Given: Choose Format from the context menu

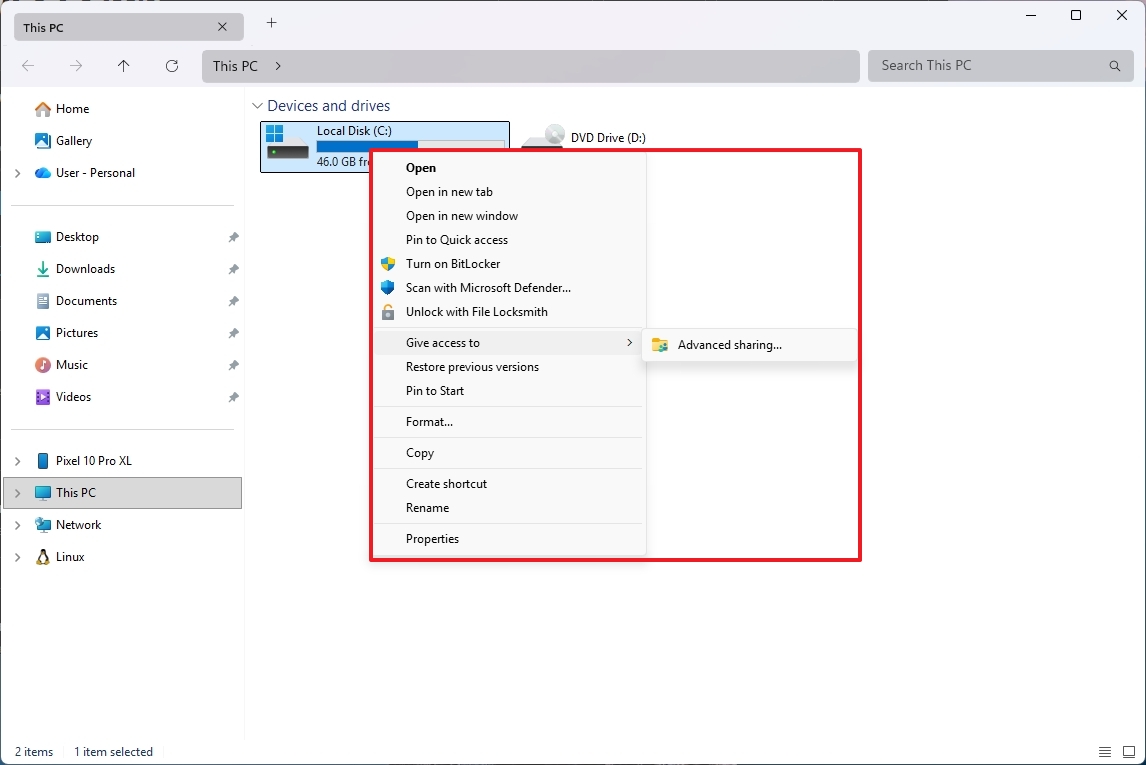Looking at the screenshot, I should (x=430, y=421).
